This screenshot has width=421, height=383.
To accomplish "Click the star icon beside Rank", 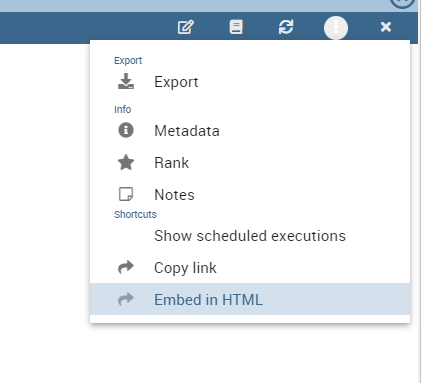I will (x=126, y=163).
